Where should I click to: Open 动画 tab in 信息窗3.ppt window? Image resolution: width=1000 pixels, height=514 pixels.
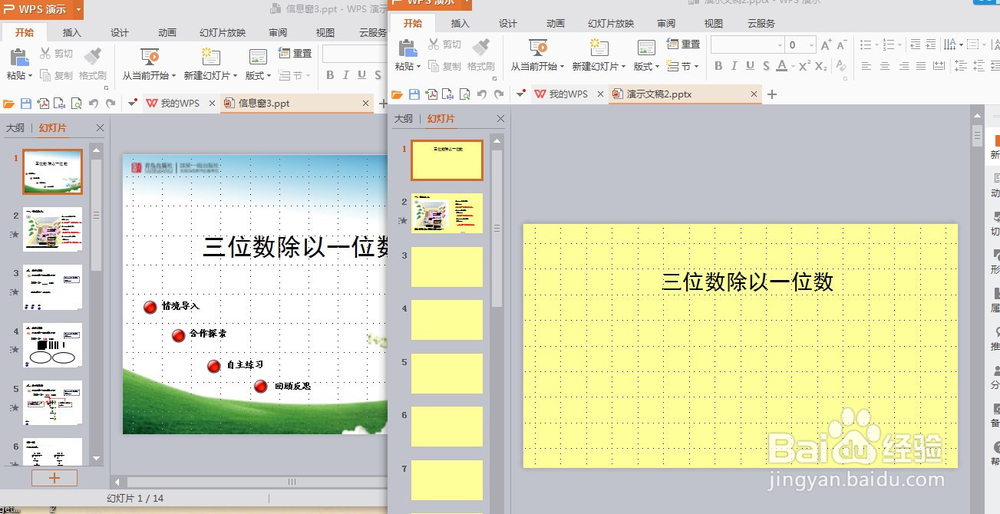167,33
